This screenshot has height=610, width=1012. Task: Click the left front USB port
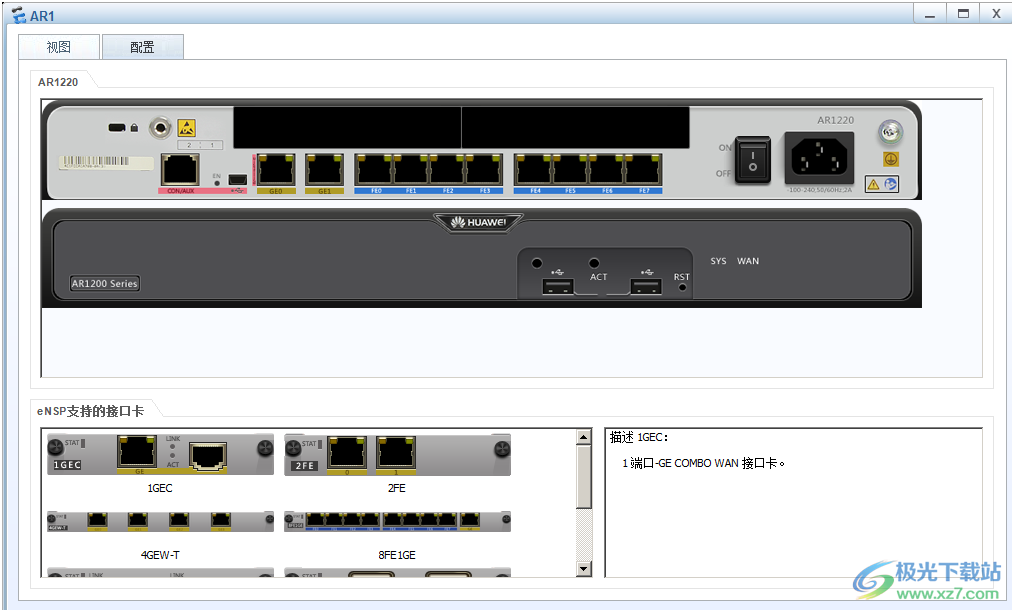[x=558, y=287]
